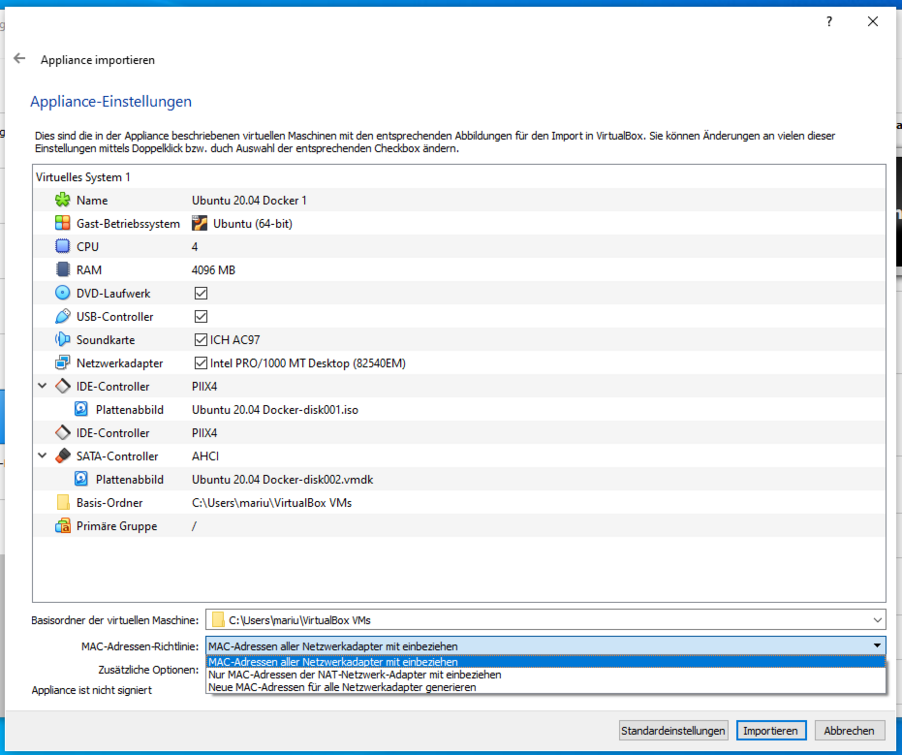The height and width of the screenshot is (755, 902).
Task: Collapse the first IDE-Controller tree node
Action: click(42, 386)
